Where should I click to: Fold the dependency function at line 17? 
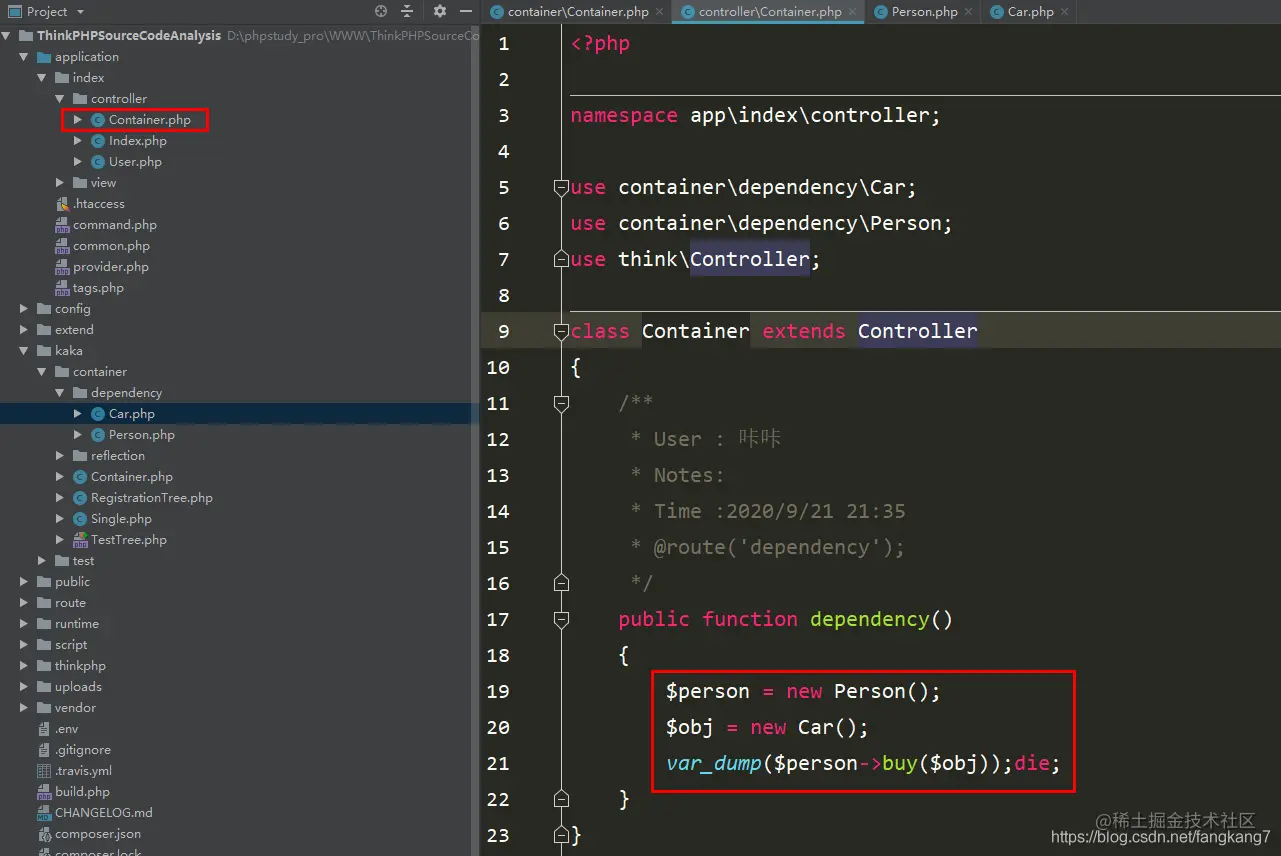tap(561, 619)
